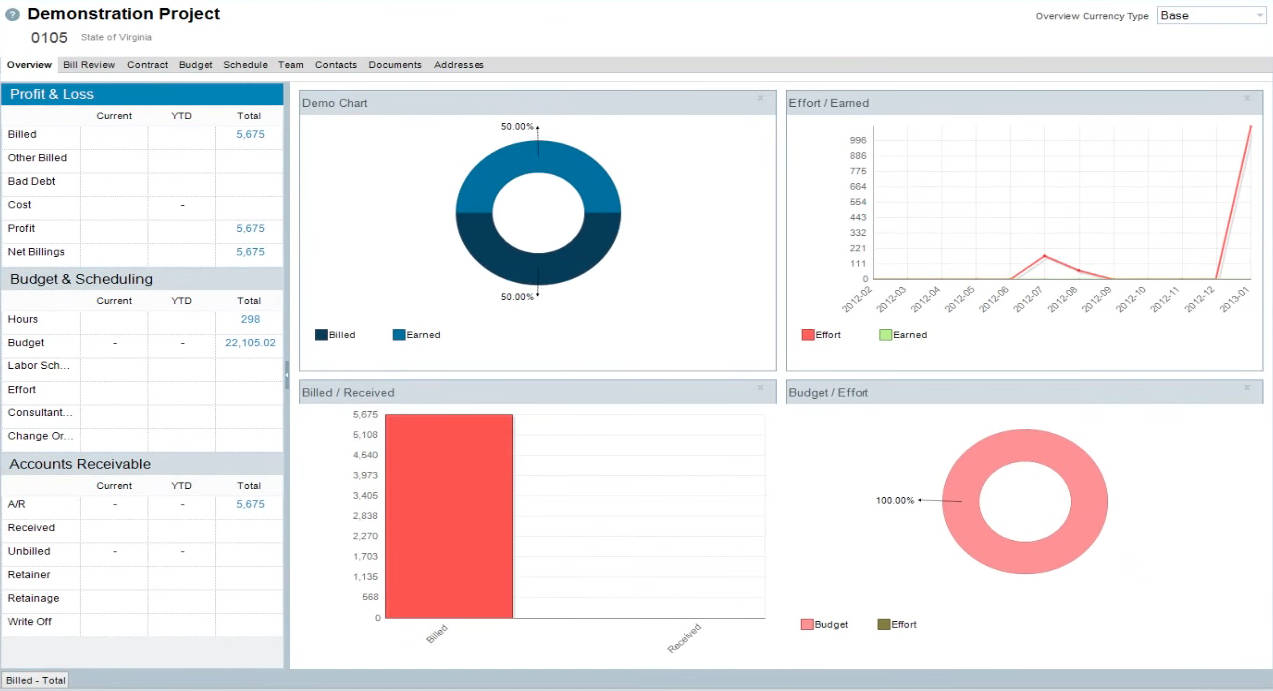Close the Demo Chart panel
1273x691 pixels.
pyautogui.click(x=760, y=98)
